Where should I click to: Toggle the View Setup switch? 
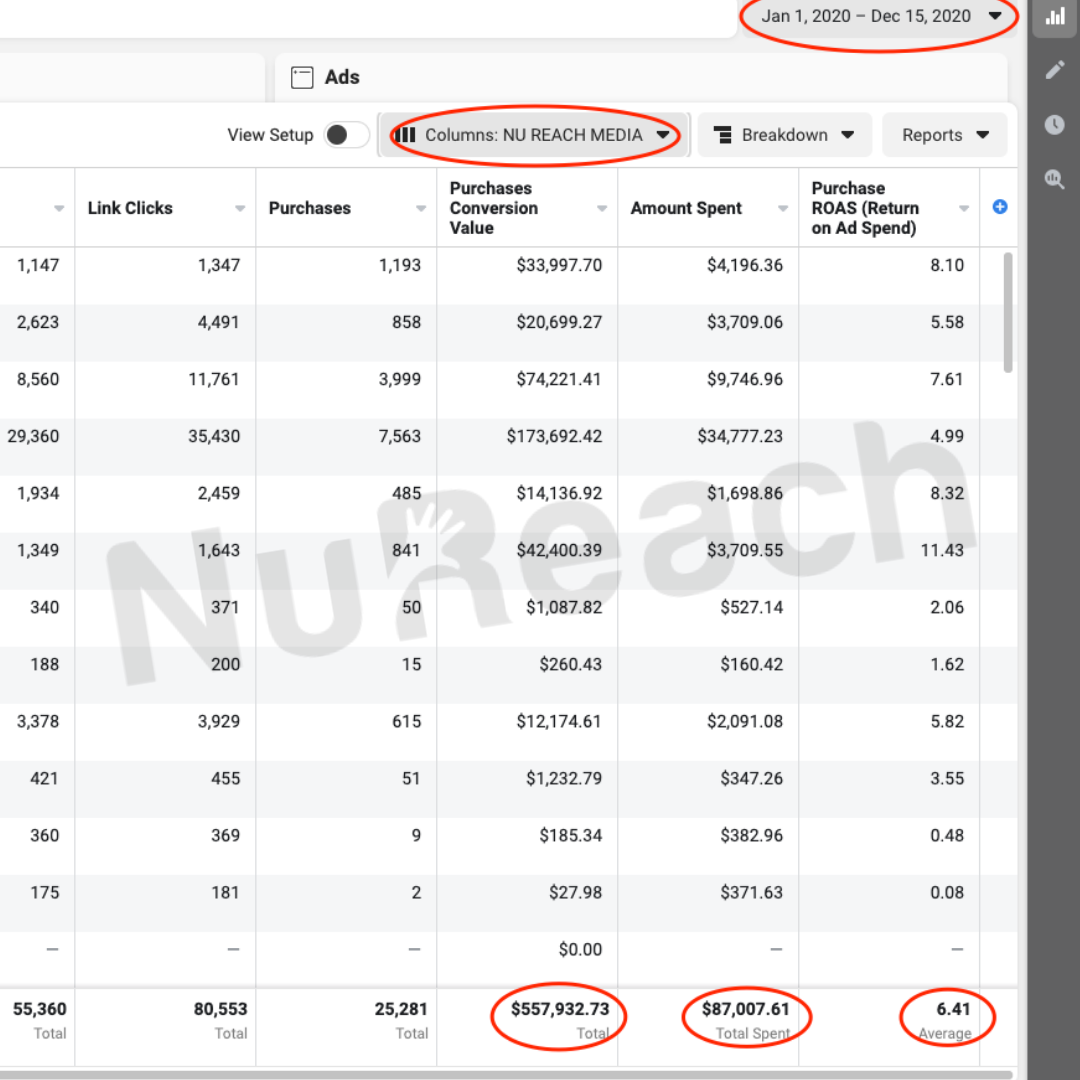346,135
